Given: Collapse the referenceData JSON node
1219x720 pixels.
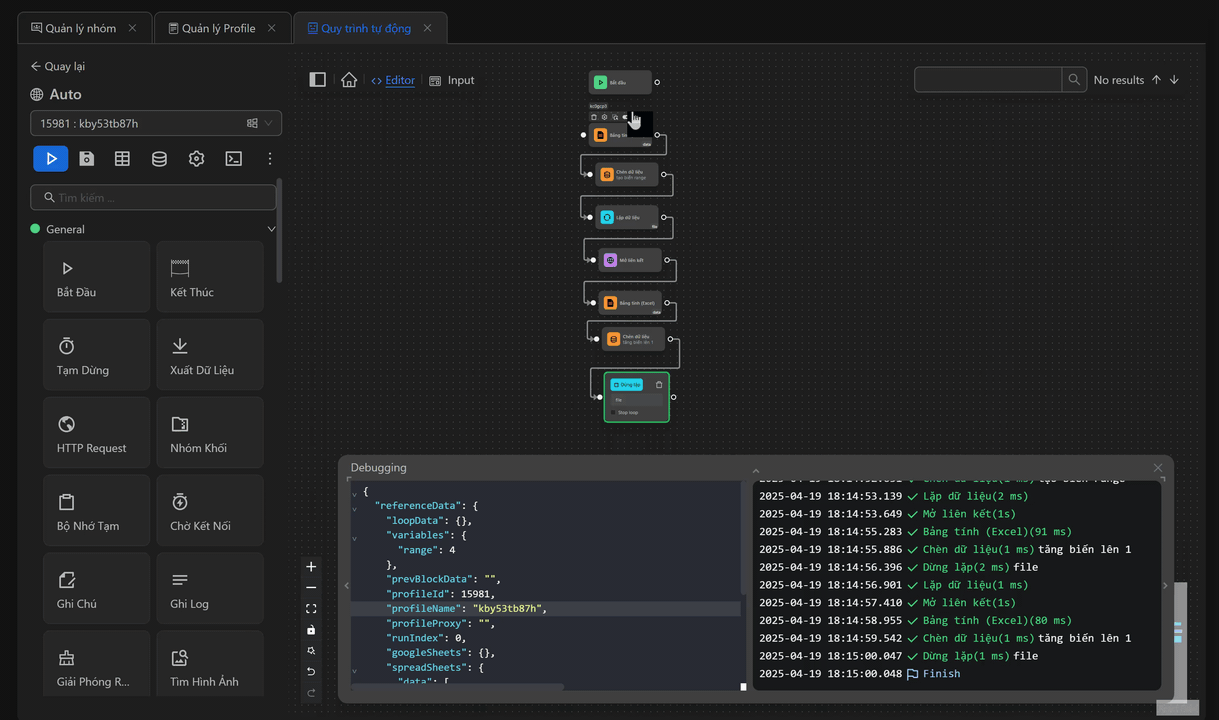Looking at the screenshot, I should (354, 508).
